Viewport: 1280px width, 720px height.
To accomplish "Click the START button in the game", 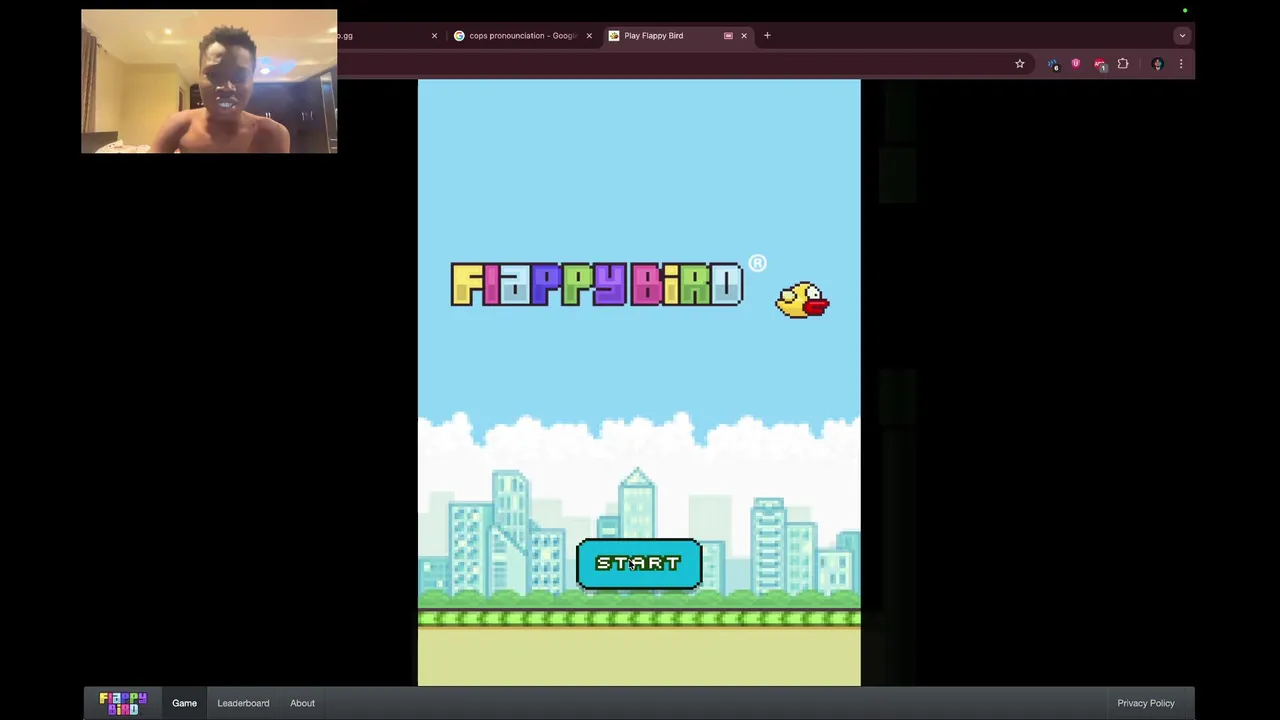I will coord(639,564).
